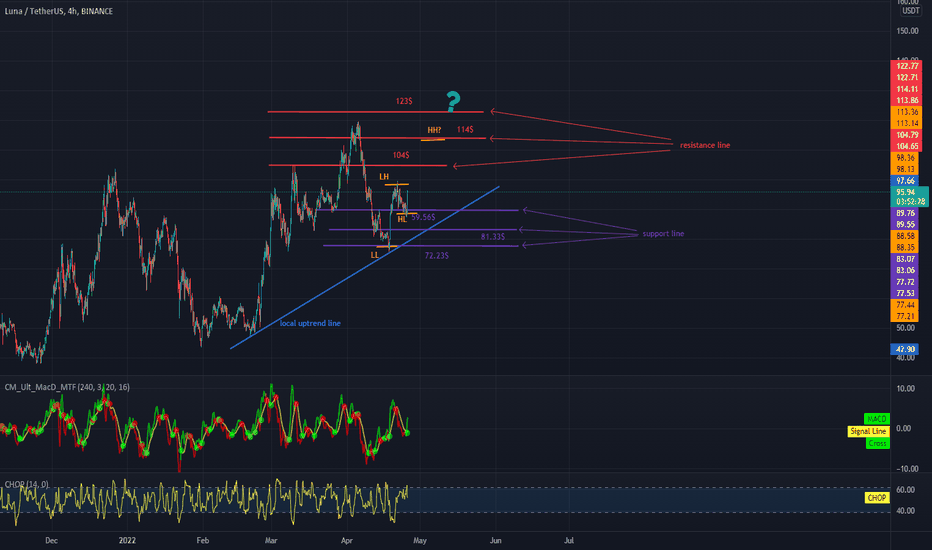The height and width of the screenshot is (550, 932).
Task: Click the 97.66 blue price label
Action: [905, 181]
